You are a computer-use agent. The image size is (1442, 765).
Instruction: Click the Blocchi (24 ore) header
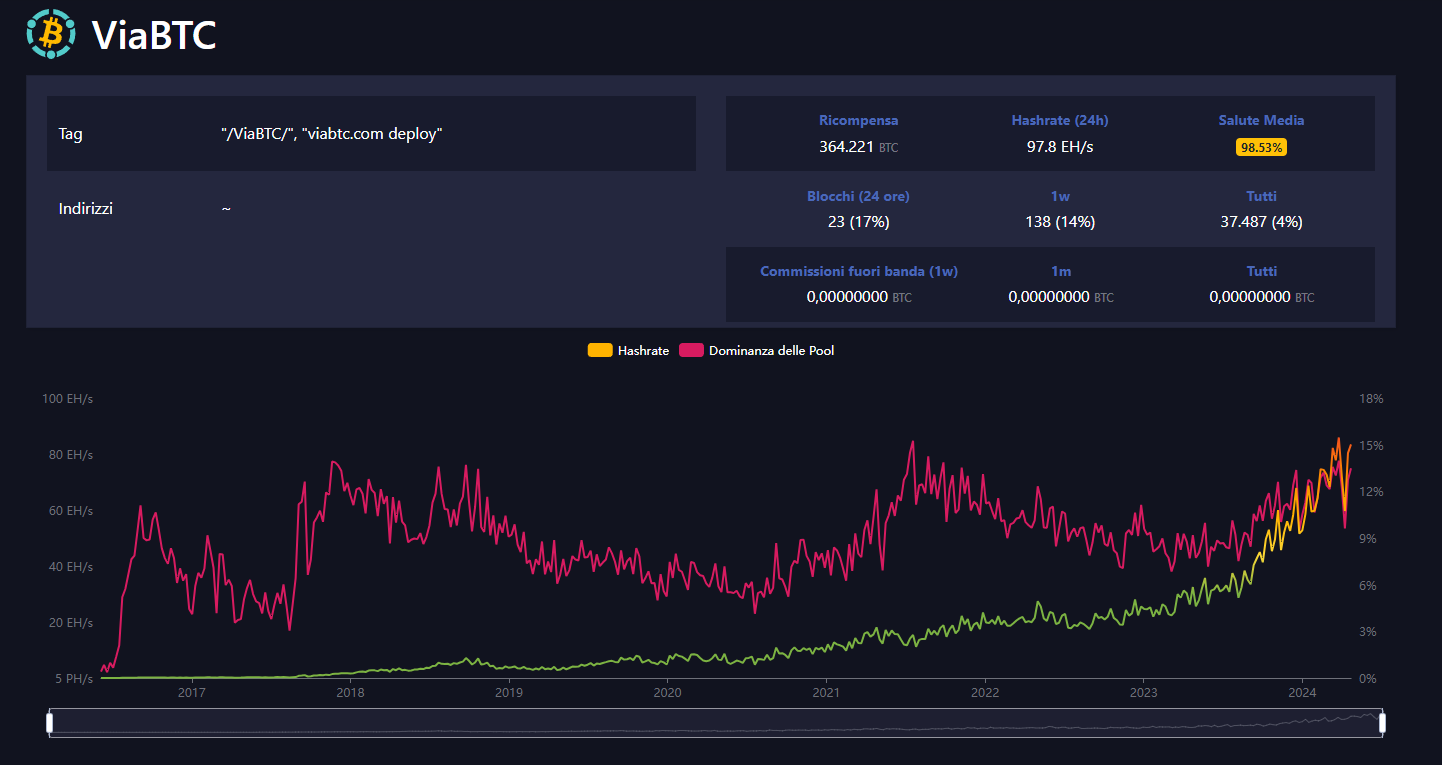tap(859, 196)
